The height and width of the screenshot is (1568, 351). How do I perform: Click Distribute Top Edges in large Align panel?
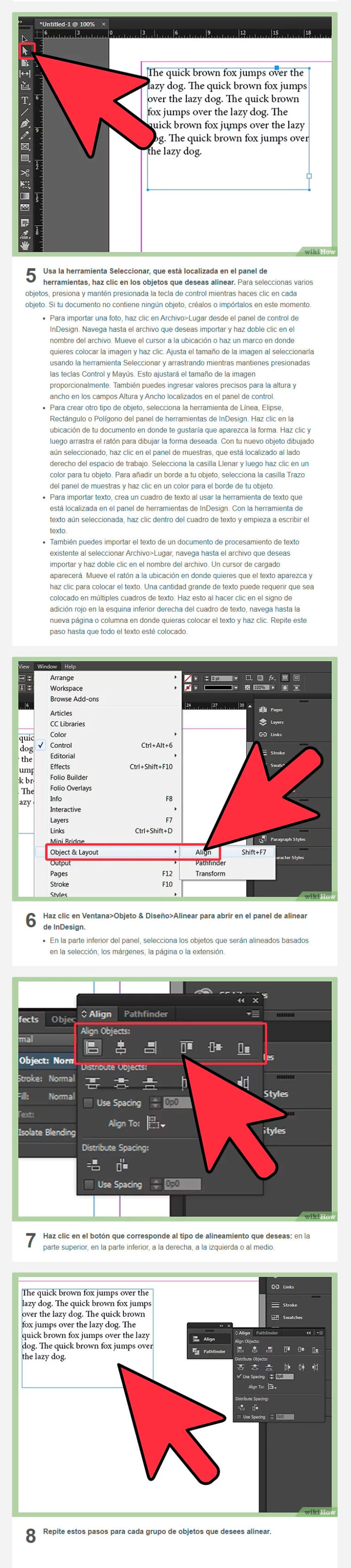[92, 1083]
